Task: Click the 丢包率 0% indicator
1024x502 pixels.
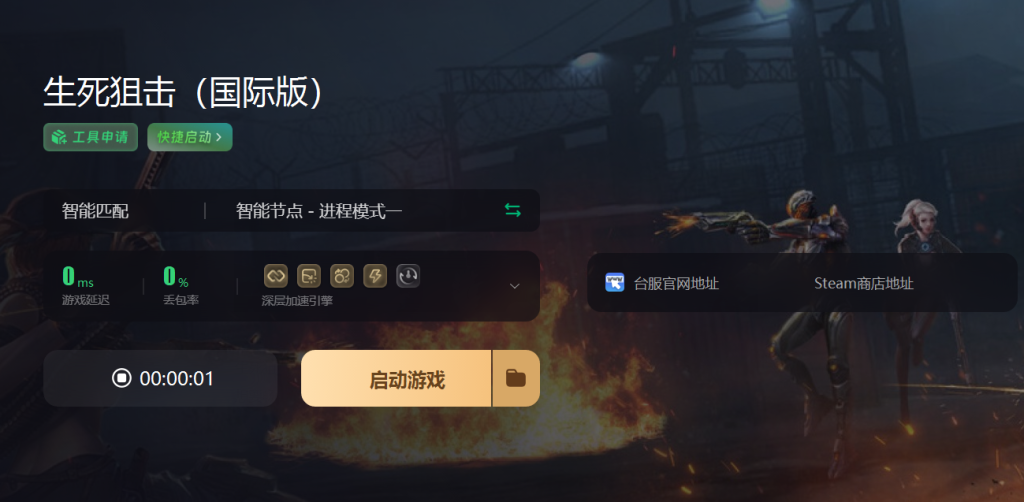Action: [180, 286]
